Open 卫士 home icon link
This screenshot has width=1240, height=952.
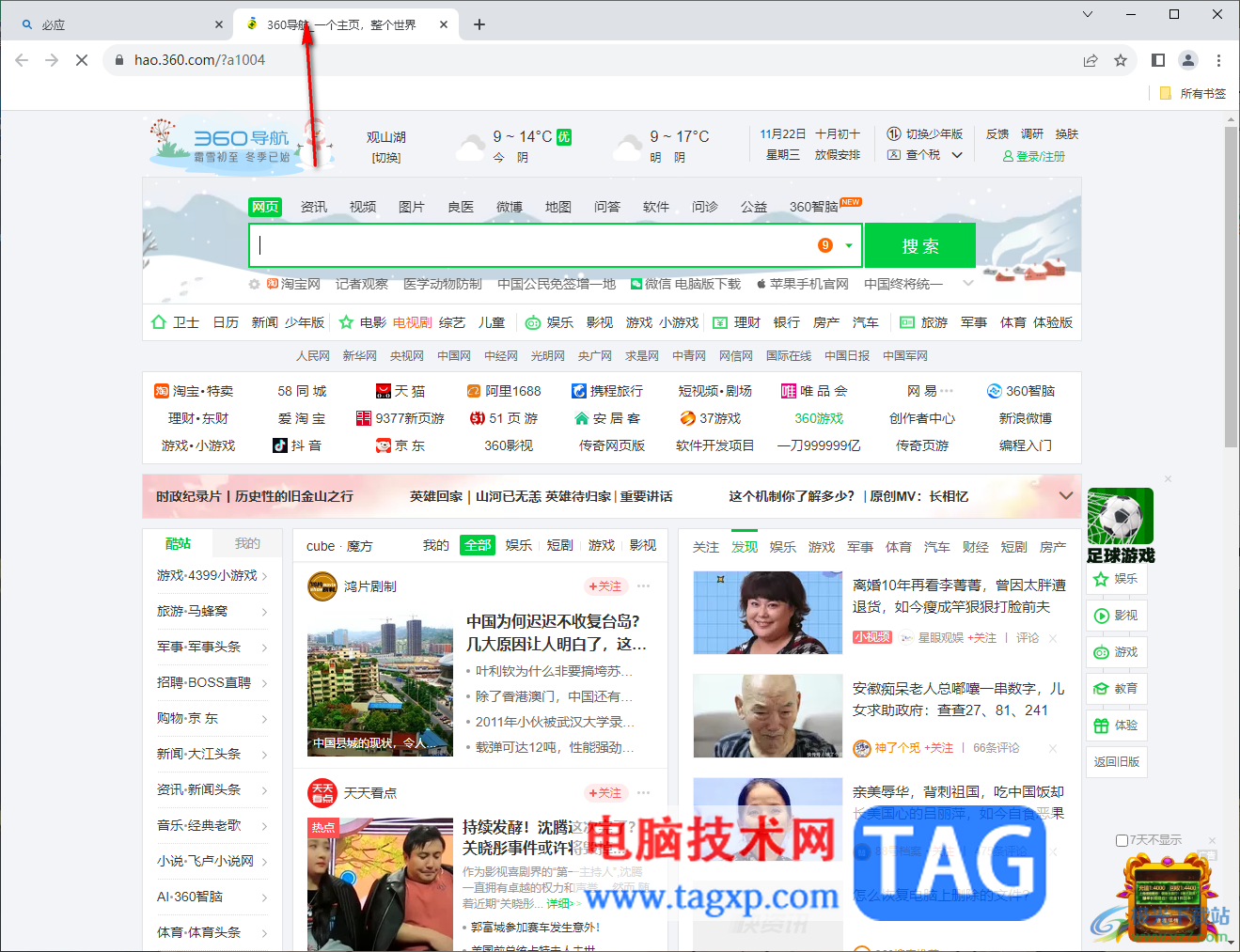tap(159, 322)
